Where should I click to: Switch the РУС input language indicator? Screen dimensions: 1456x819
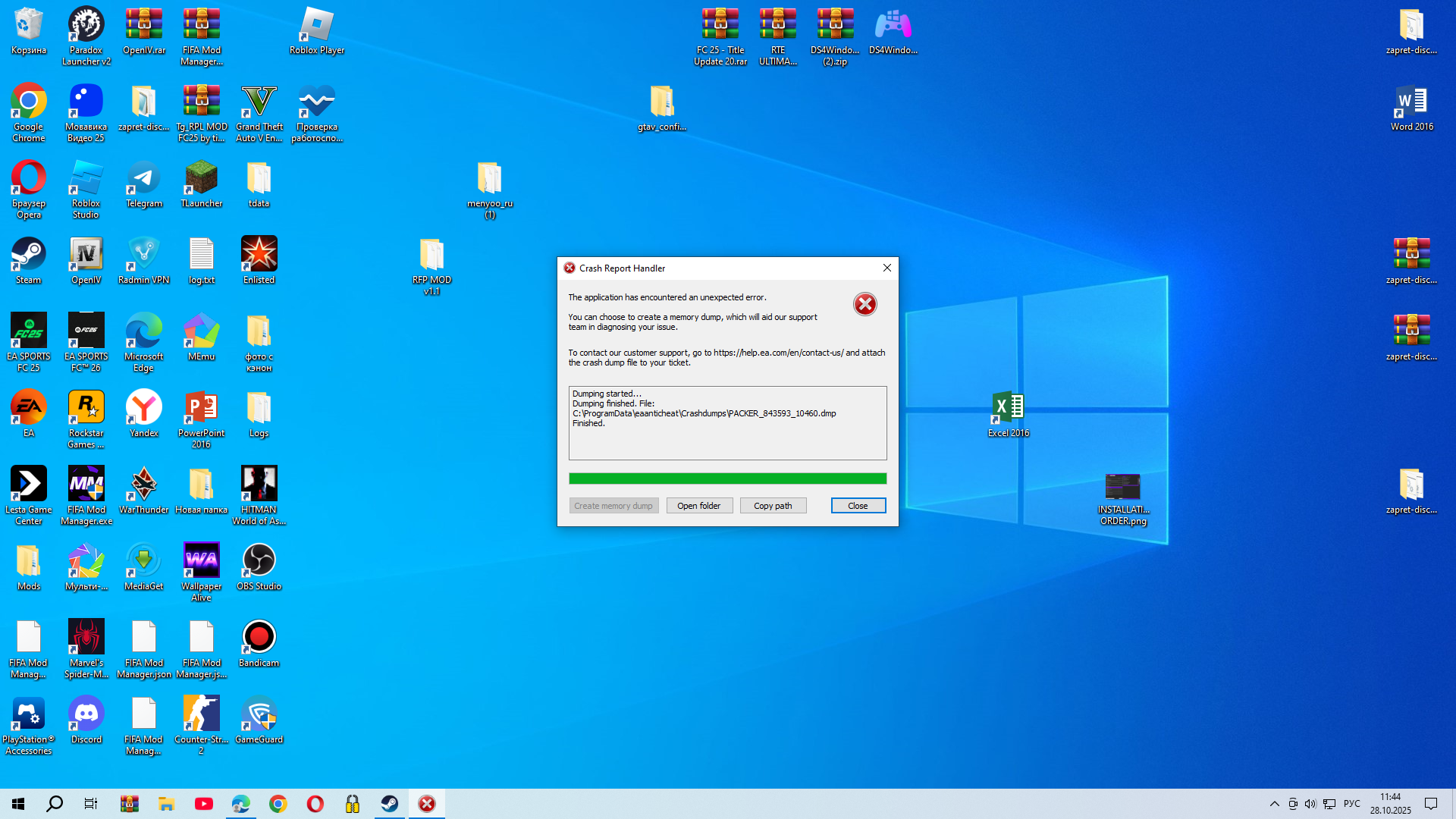tap(1351, 804)
